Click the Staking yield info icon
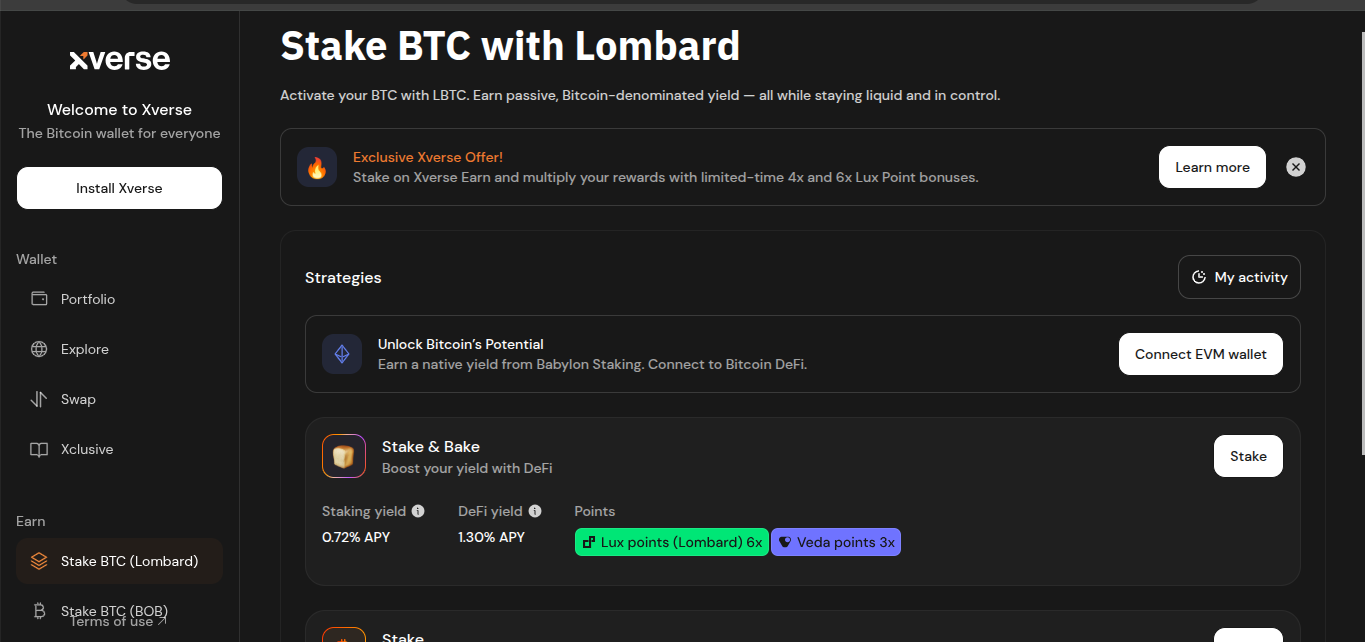The image size is (1365, 642). 418,511
